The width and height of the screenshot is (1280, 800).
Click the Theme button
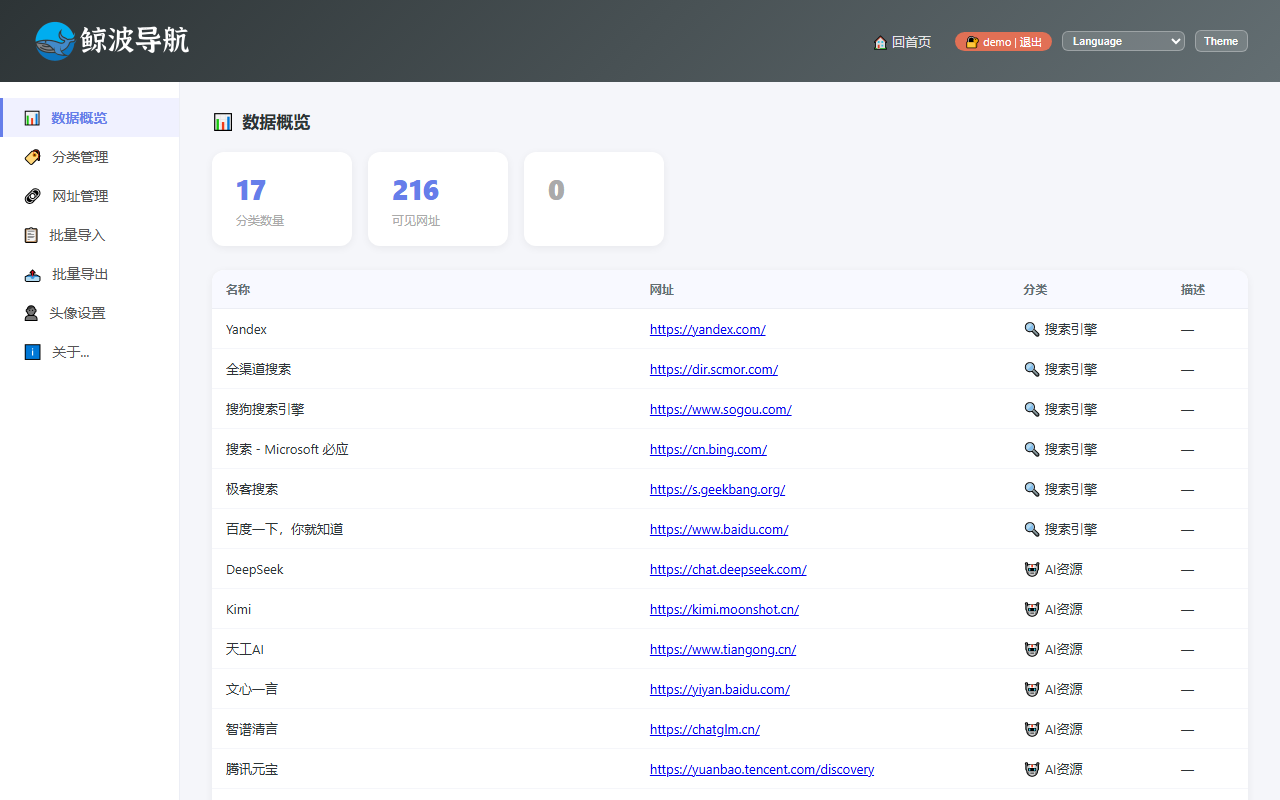tap(1221, 41)
